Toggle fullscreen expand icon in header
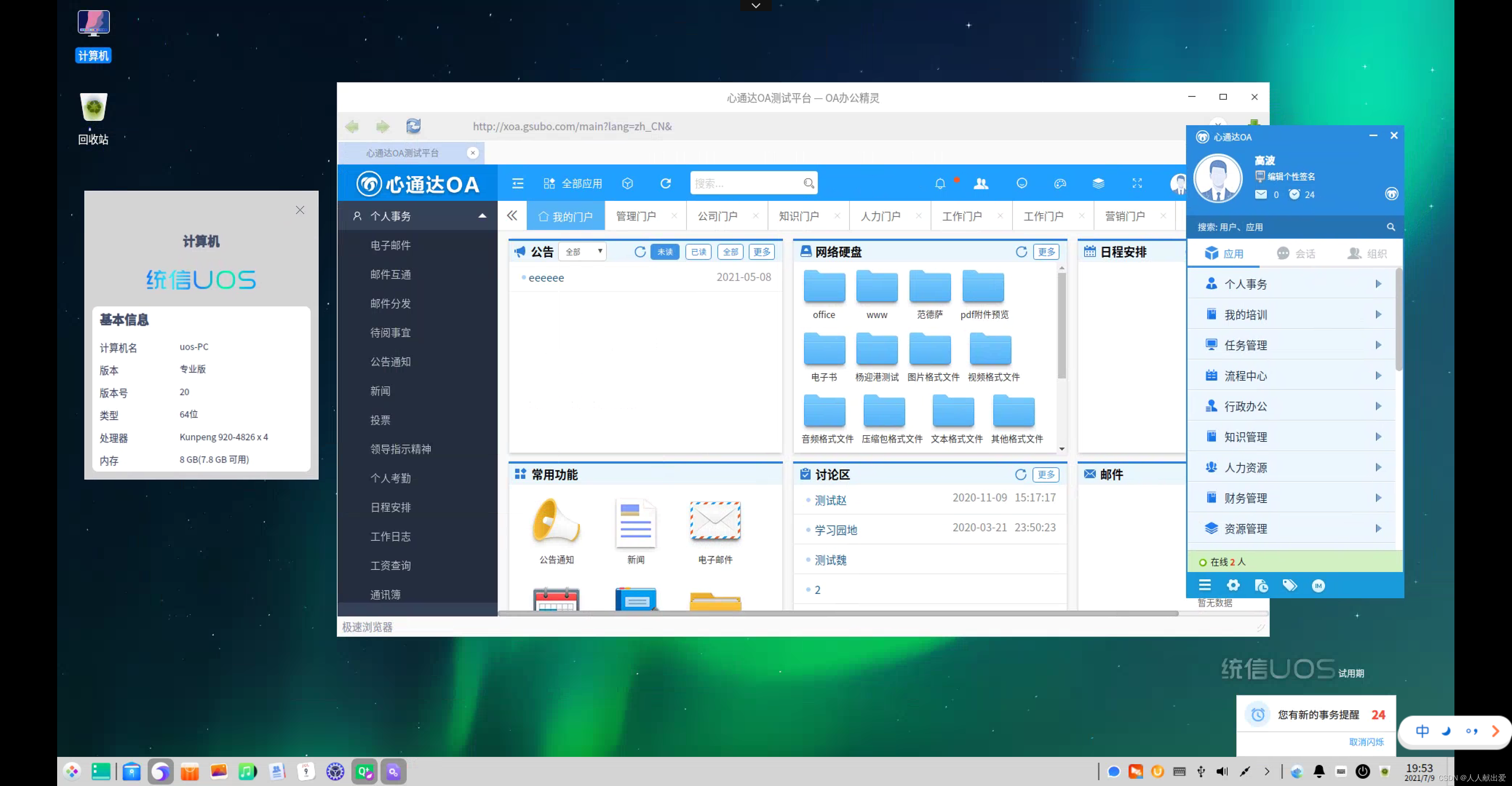The height and width of the screenshot is (786, 1512). click(x=1137, y=184)
